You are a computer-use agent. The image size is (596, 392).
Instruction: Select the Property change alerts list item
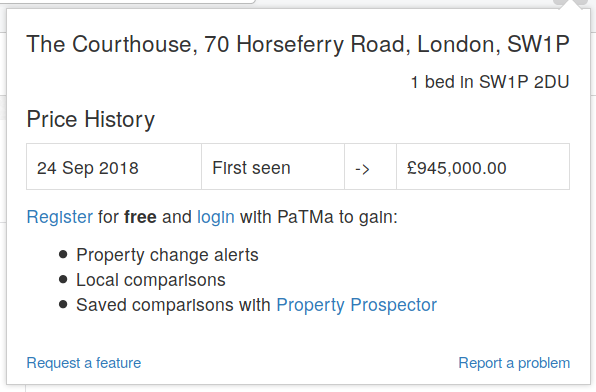pos(167,255)
